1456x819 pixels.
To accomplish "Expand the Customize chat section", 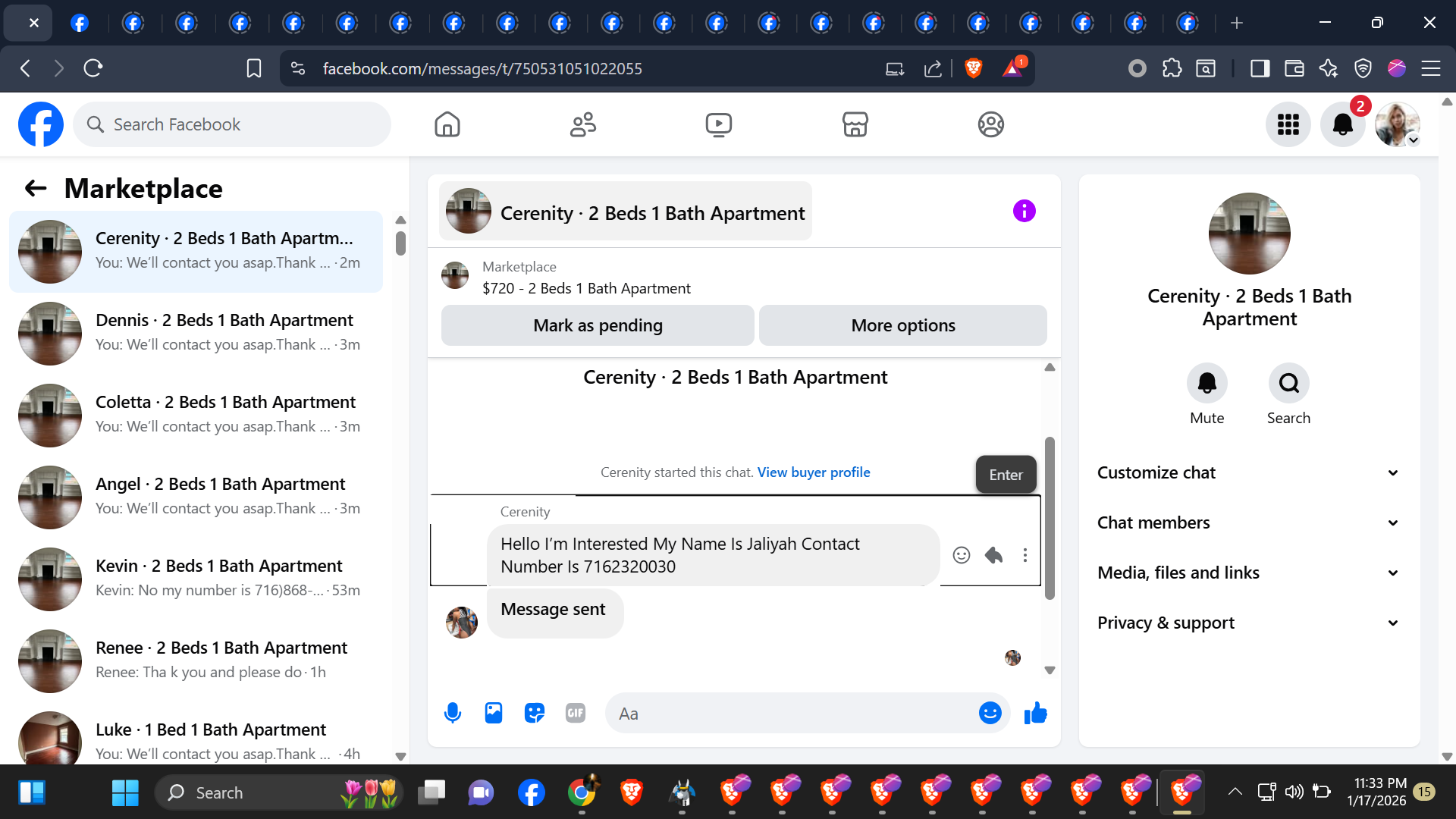I will coord(1249,472).
